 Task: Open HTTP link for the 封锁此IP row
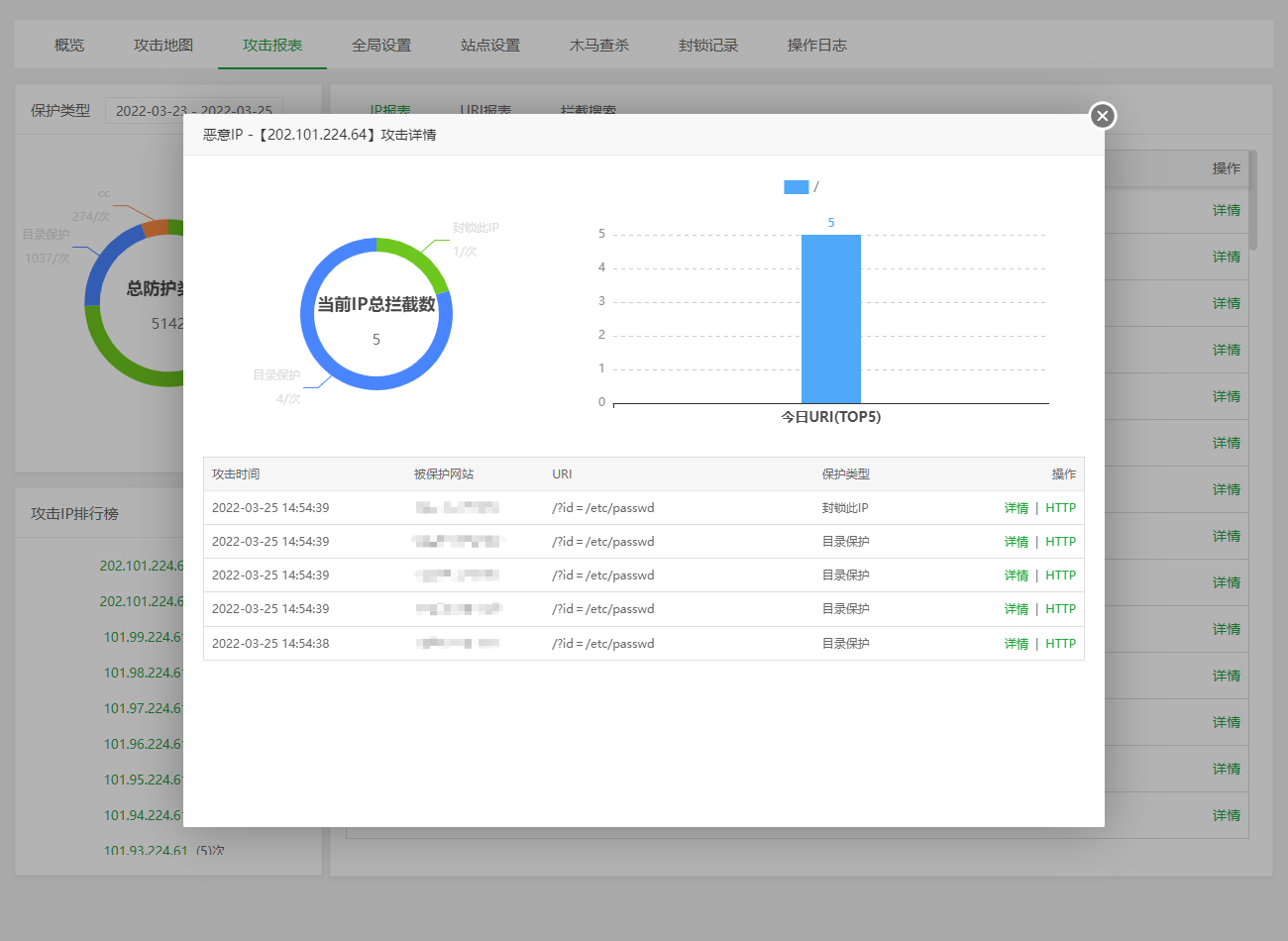1060,508
